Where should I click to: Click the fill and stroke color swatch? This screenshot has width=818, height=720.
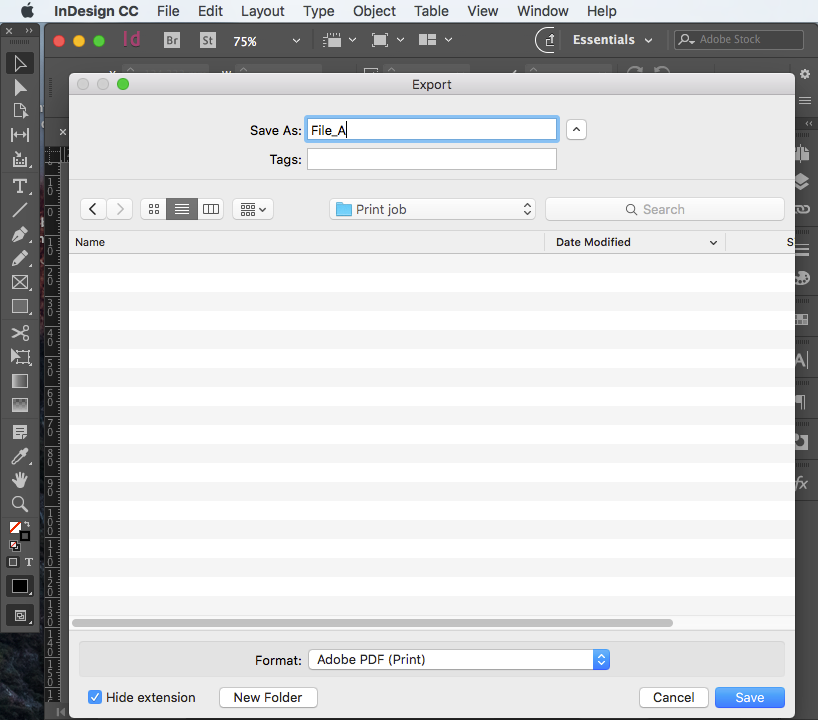[x=19, y=529]
